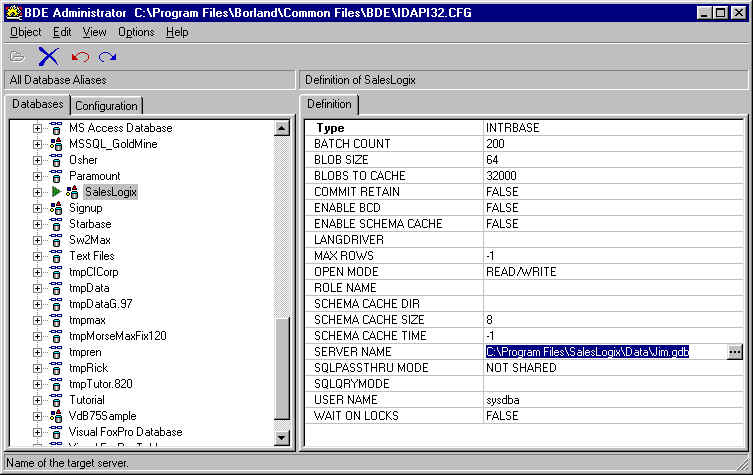Select the Signup alias icon
Image resolution: width=753 pixels, height=475 pixels.
pos(56,208)
